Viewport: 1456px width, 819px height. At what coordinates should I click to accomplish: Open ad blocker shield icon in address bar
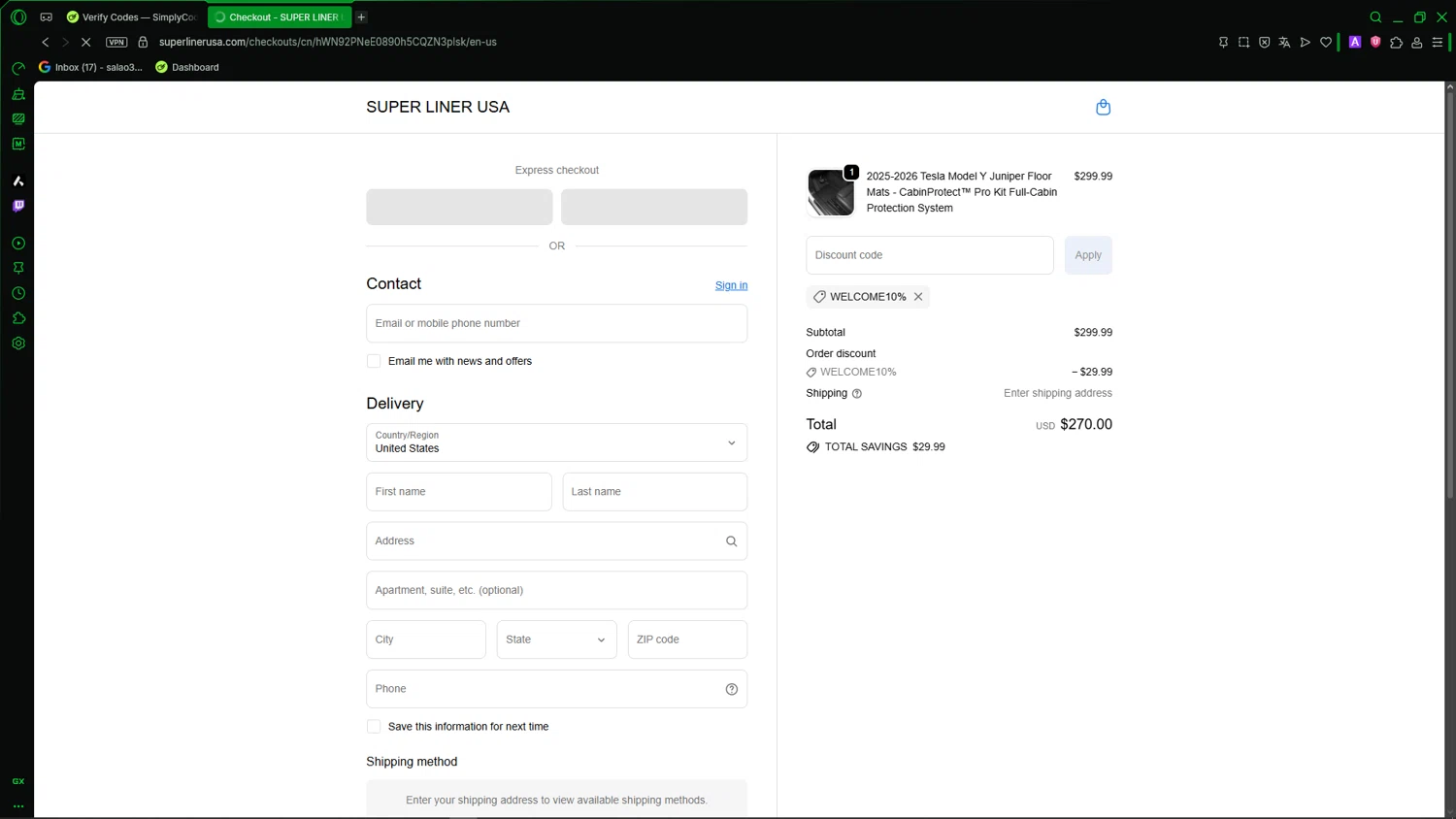tap(1264, 42)
